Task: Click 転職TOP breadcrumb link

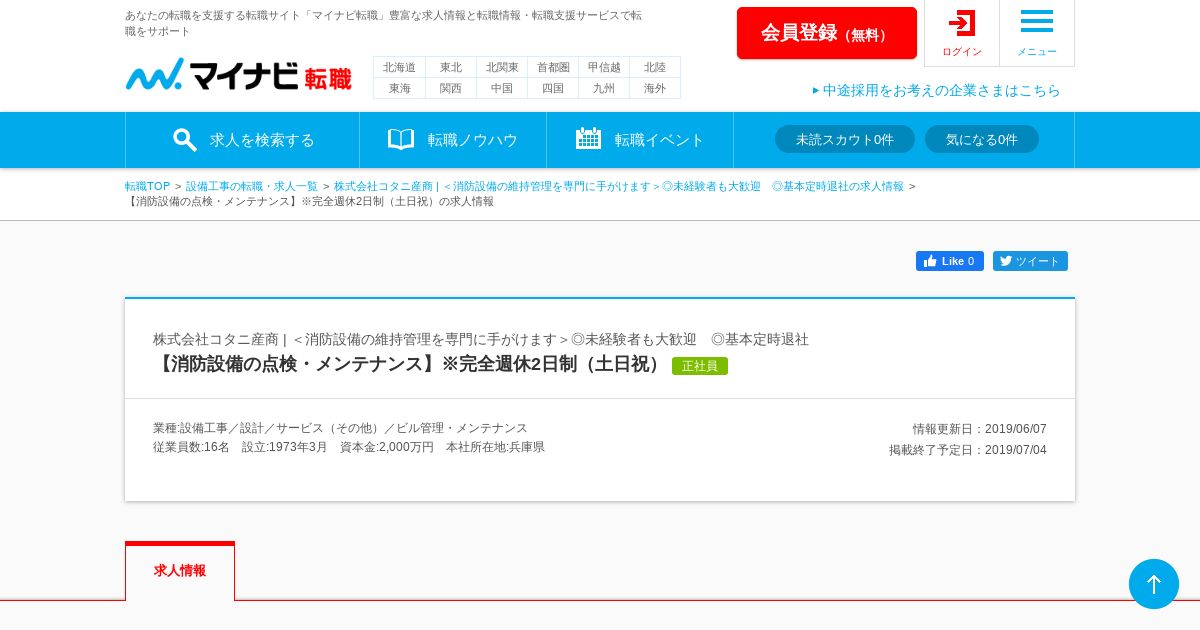Action: [x=148, y=186]
